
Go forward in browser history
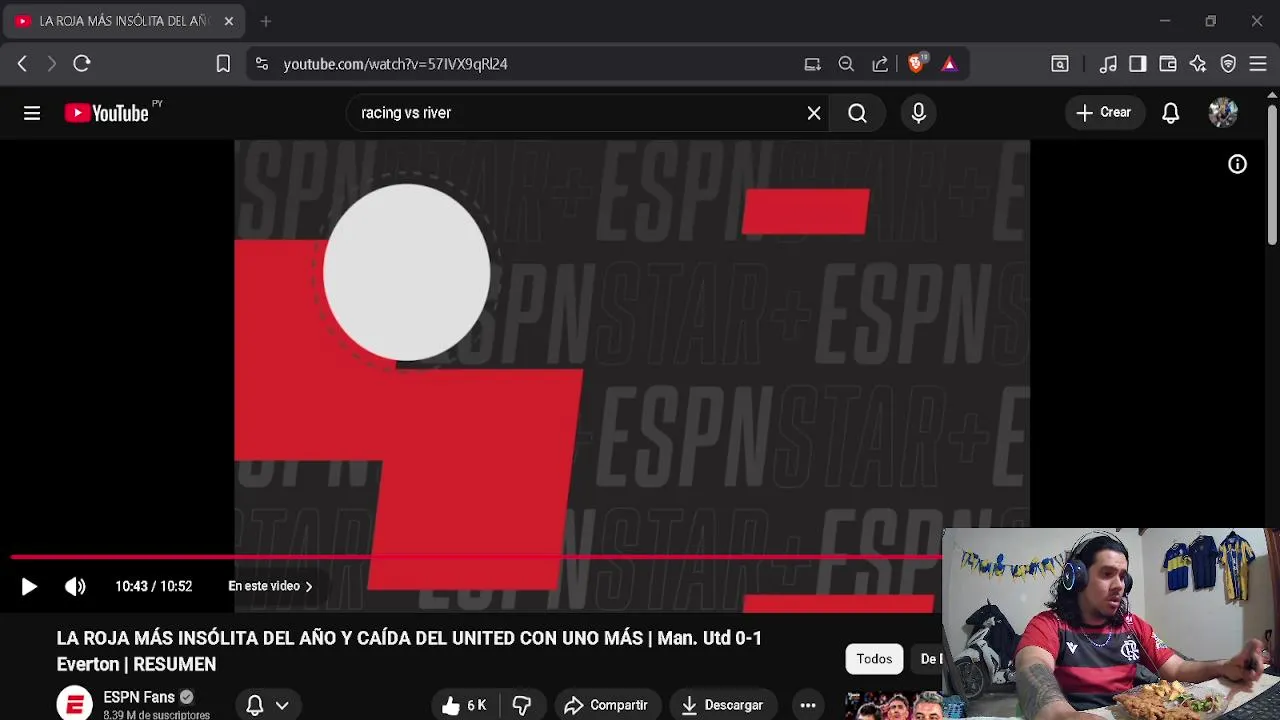(x=52, y=64)
